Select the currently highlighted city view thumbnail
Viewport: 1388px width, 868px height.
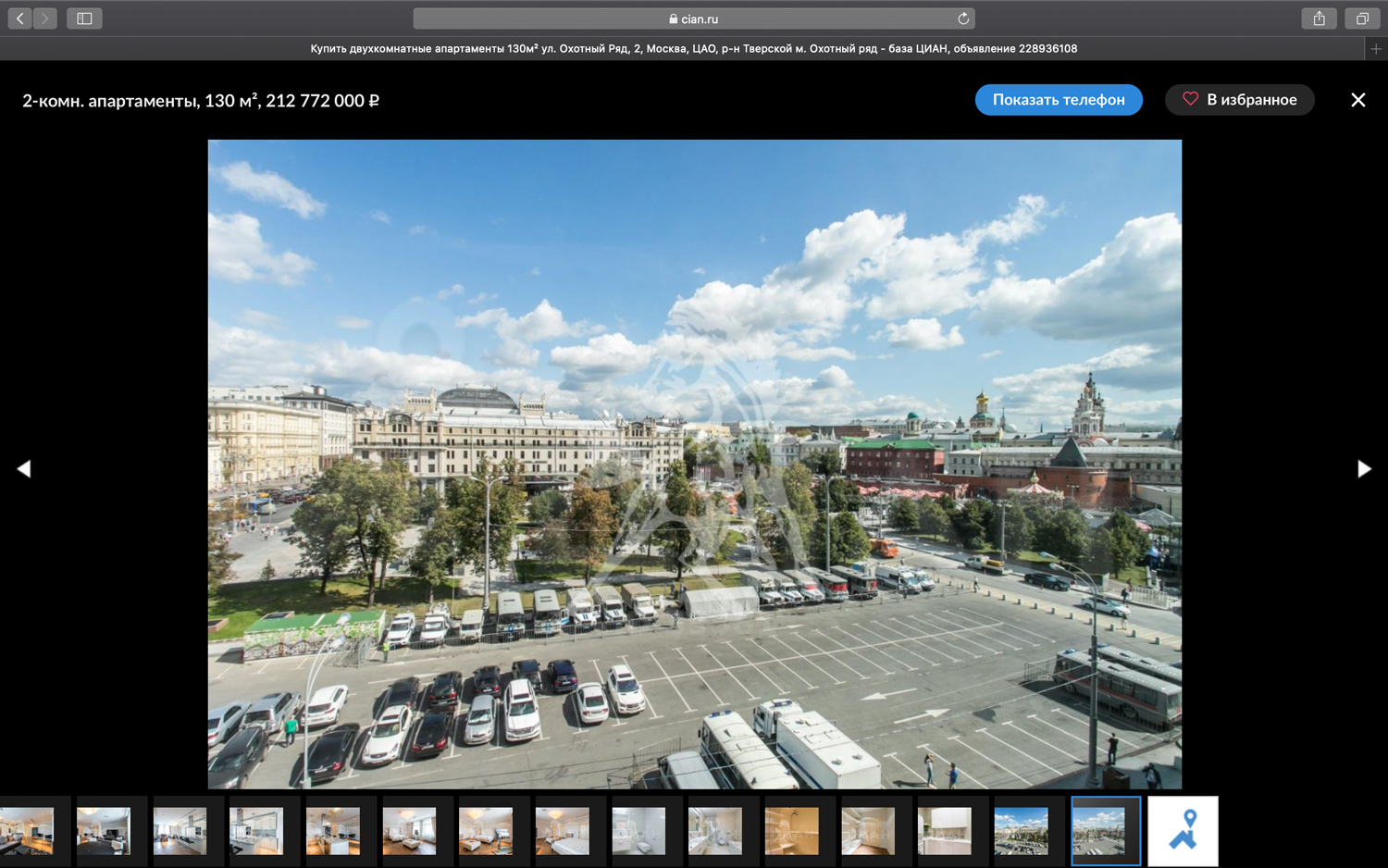click(1106, 831)
